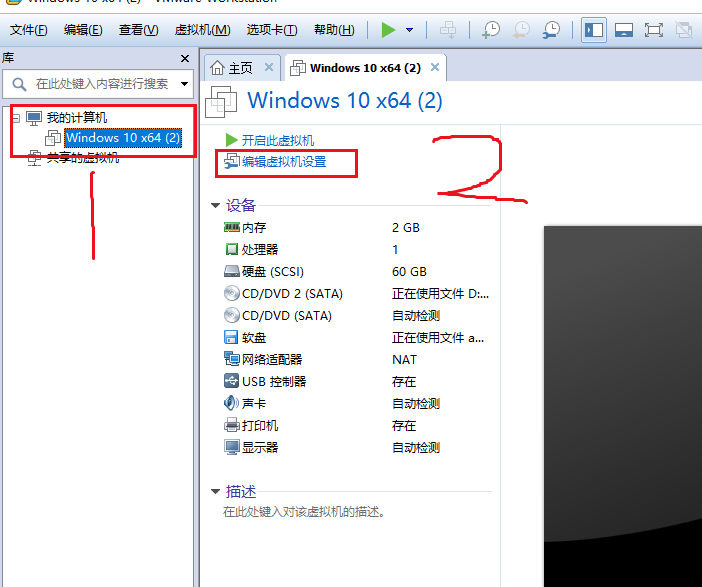Close the 主页 tab
Image resolution: width=702 pixels, height=587 pixels.
click(269, 67)
